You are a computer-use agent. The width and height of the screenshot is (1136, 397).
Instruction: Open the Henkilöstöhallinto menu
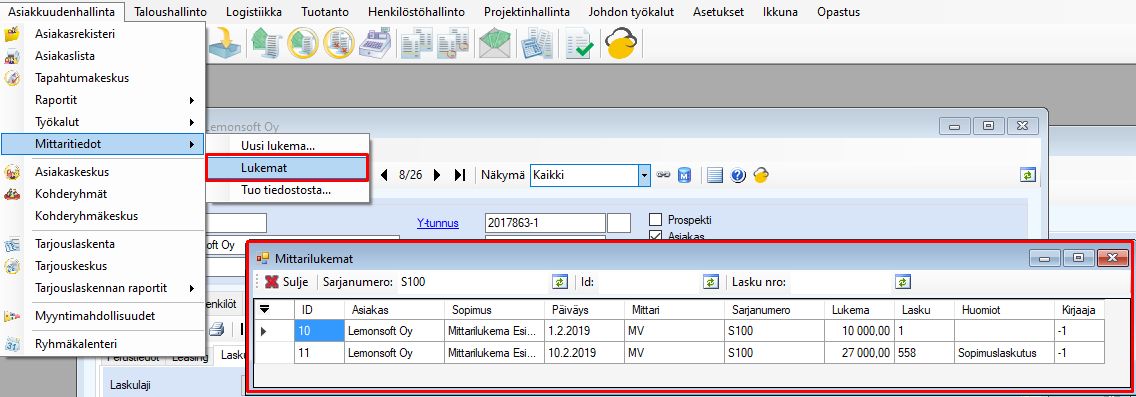416,12
